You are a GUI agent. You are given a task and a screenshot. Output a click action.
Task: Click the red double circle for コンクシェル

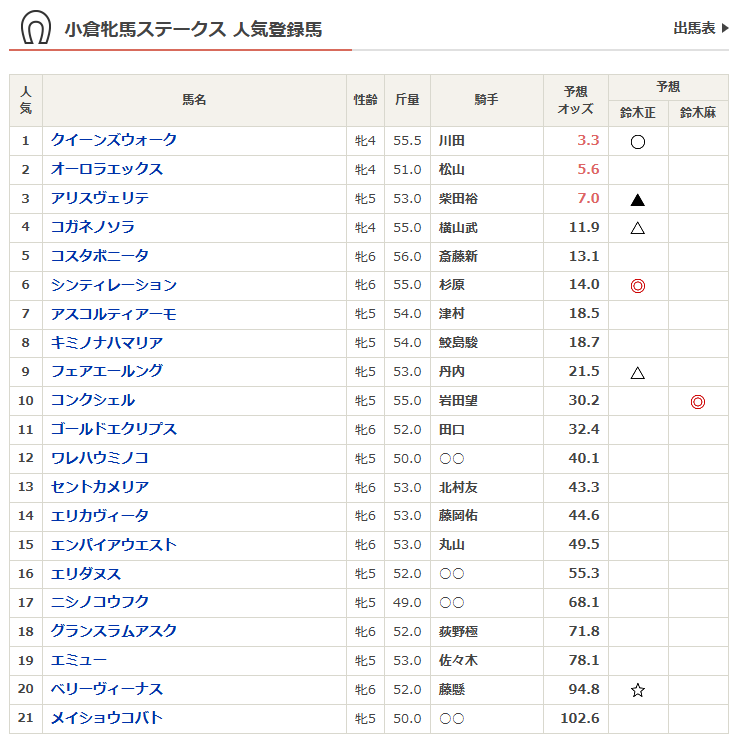[x=698, y=402]
